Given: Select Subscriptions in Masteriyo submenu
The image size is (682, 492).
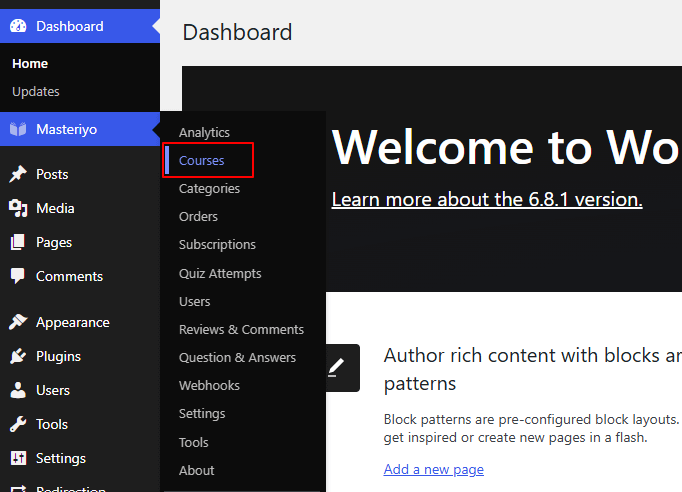Looking at the screenshot, I should [217, 244].
